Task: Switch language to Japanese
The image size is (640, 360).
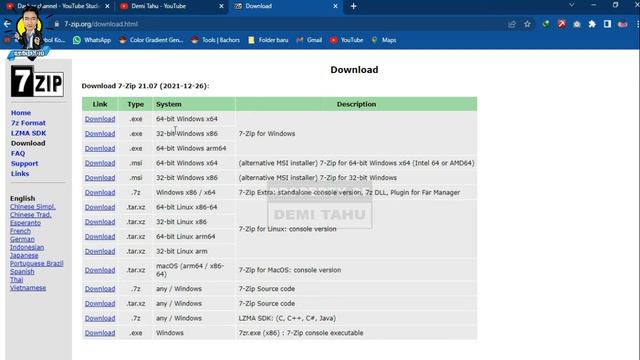Action: point(24,256)
